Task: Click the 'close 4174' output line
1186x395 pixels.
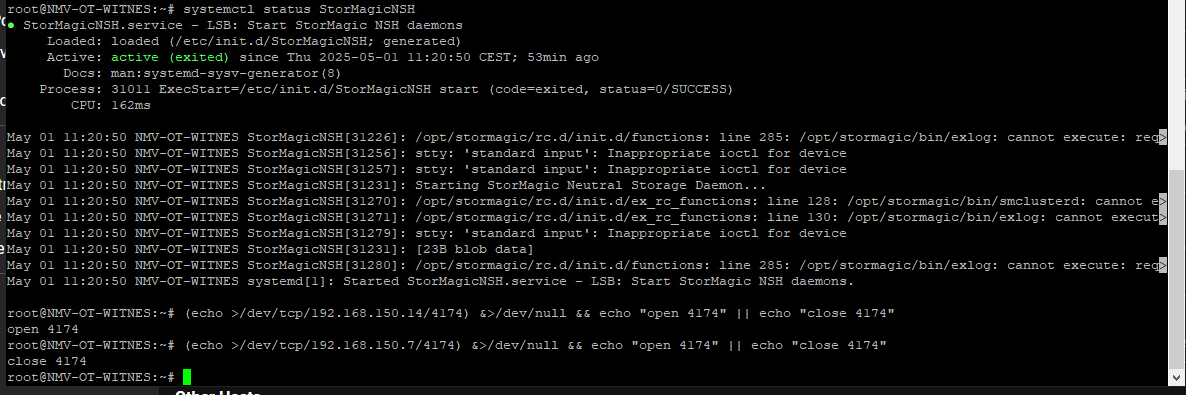Action: (x=47, y=362)
